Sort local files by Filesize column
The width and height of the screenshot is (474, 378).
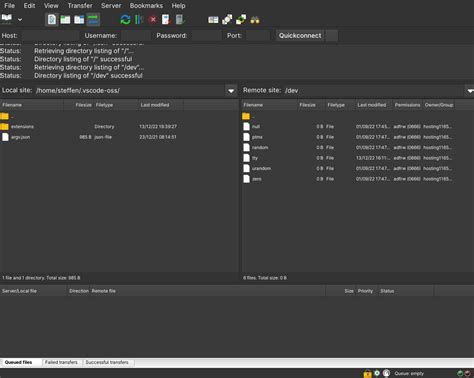[78, 105]
